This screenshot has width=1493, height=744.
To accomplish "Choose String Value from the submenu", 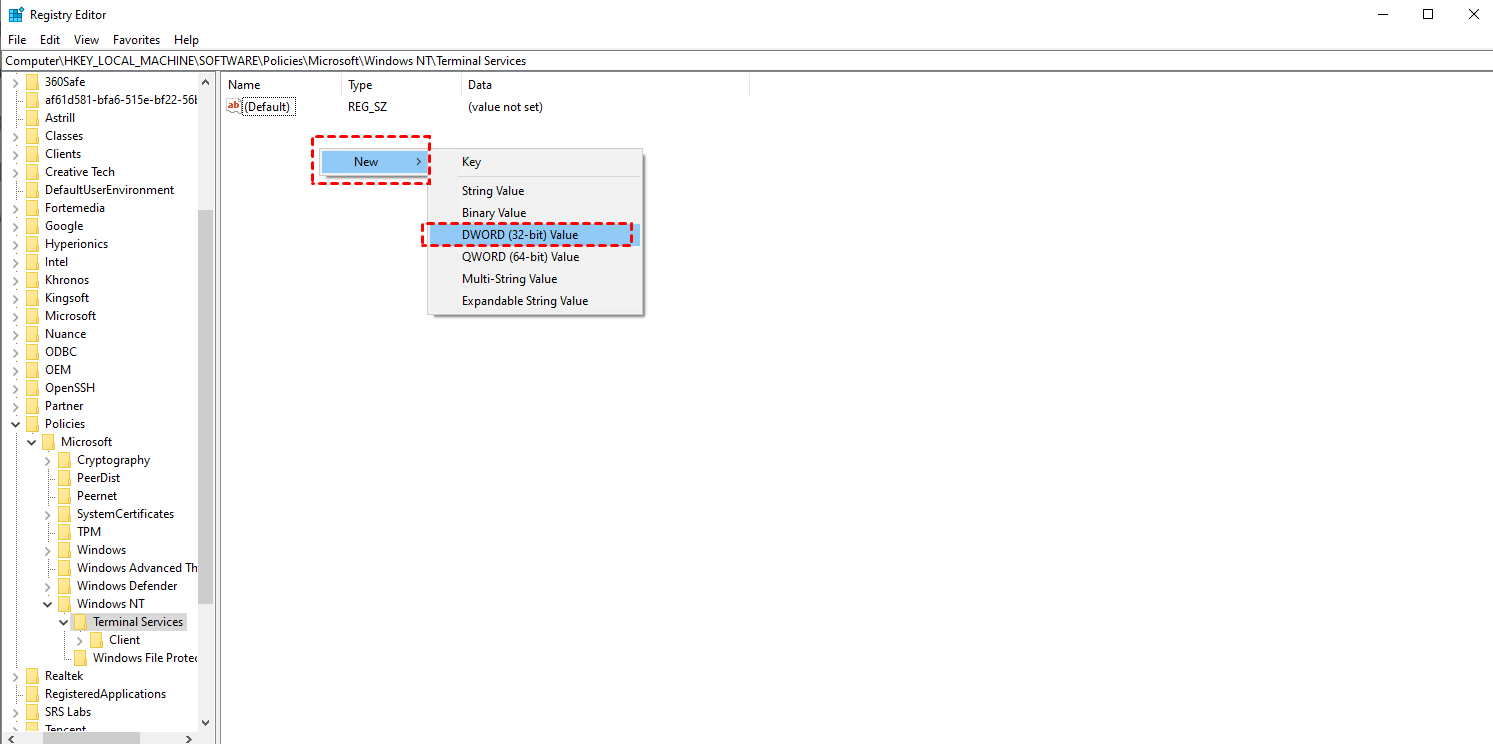I will click(x=535, y=191).
